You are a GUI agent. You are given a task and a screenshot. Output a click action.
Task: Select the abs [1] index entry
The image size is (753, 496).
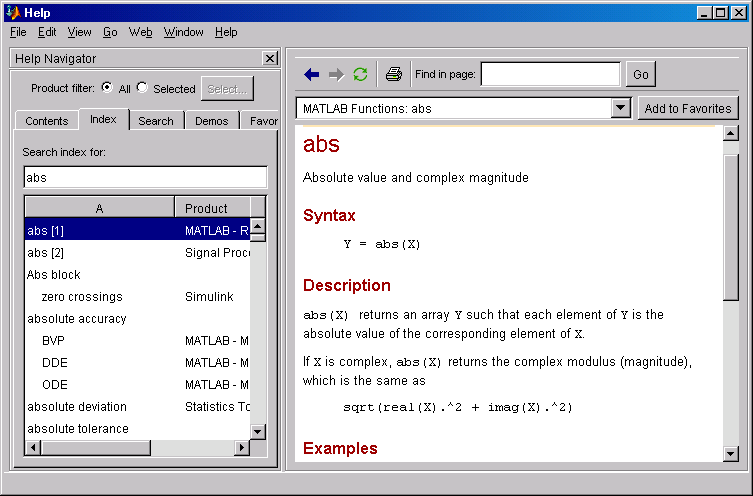click(x=137, y=230)
